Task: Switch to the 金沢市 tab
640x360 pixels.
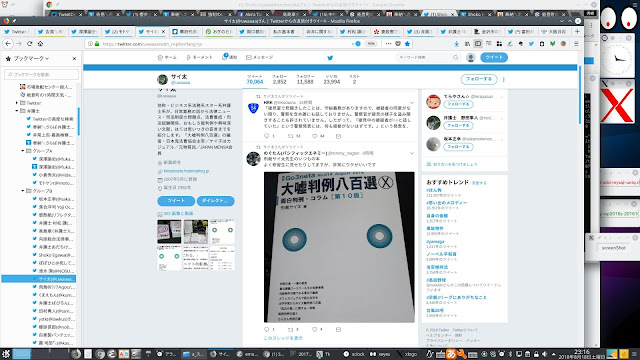Action: 487,31
